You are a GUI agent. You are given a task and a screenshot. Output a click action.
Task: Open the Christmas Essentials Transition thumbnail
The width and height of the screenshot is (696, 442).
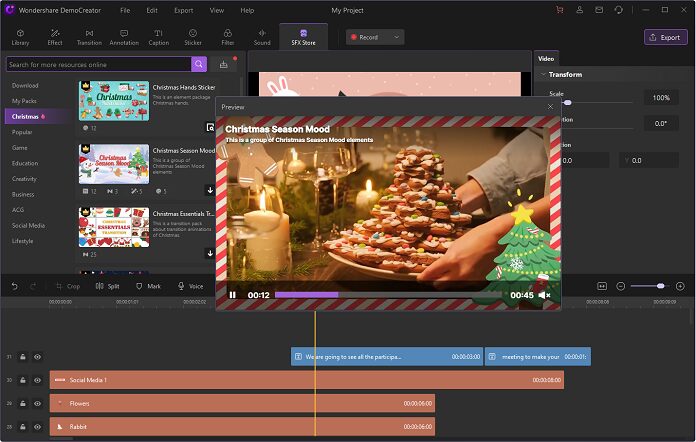[x=114, y=227]
